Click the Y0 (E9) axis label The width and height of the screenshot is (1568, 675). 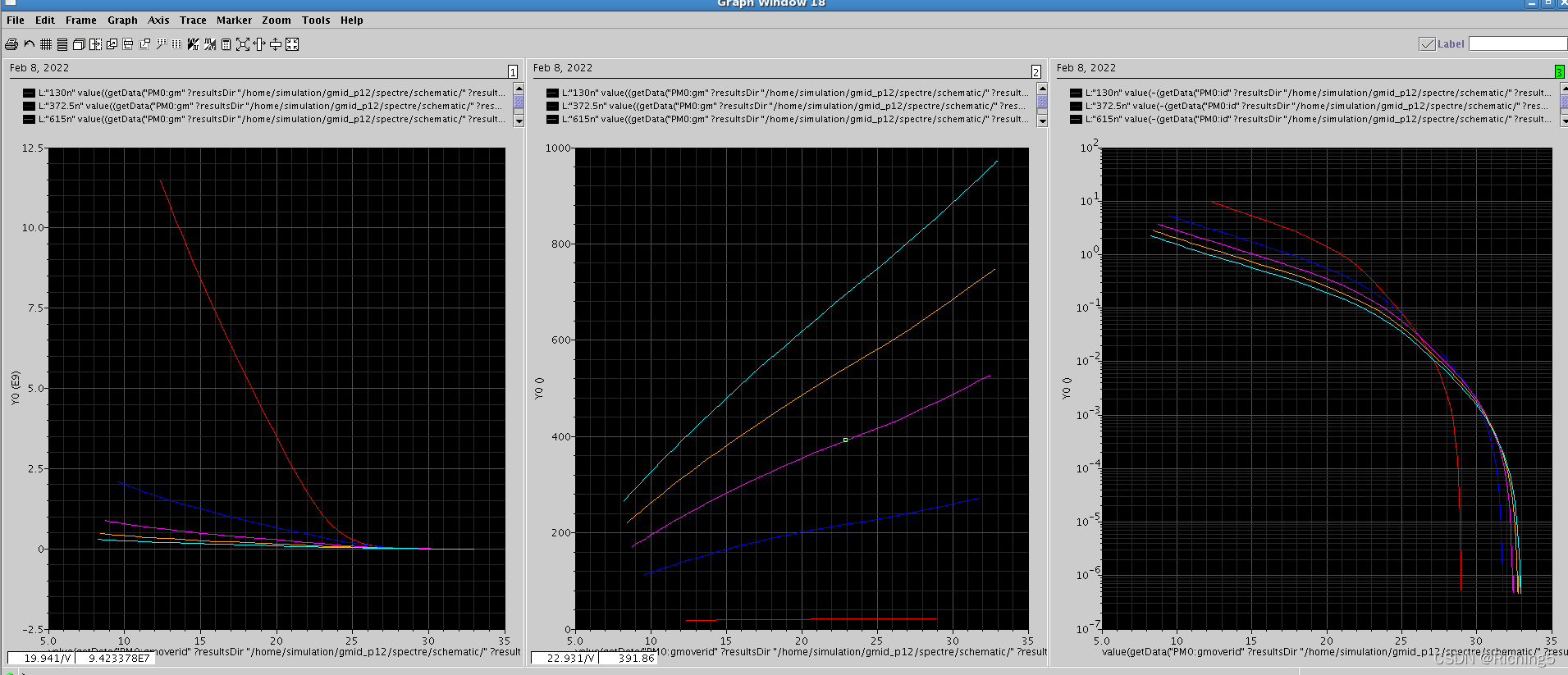click(16, 388)
